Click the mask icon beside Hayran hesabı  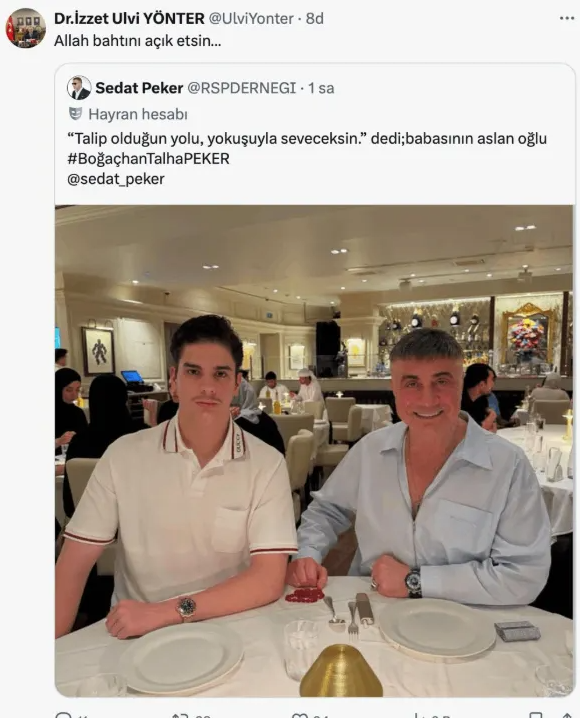pos(75,114)
